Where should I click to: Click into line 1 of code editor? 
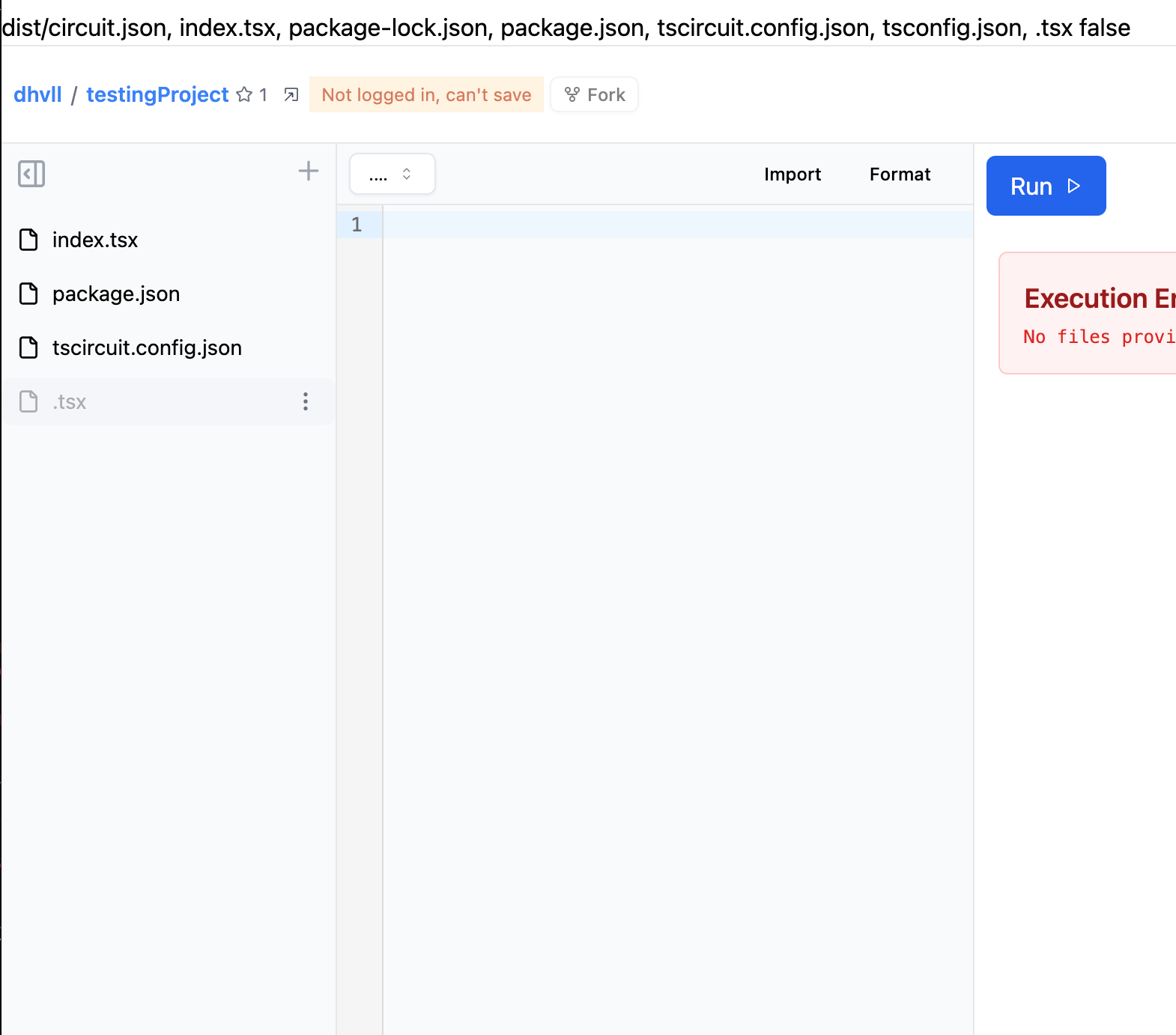[674, 225]
